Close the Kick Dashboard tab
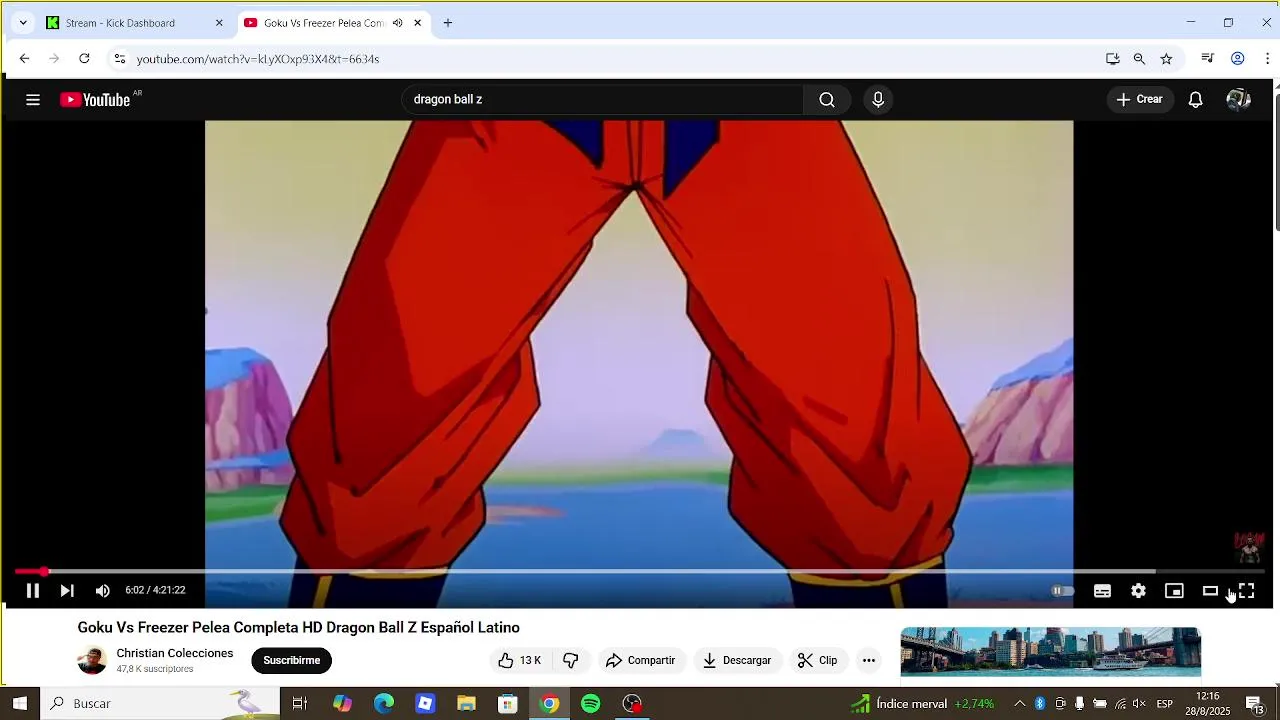Viewport: 1280px width, 720px height. click(x=219, y=23)
